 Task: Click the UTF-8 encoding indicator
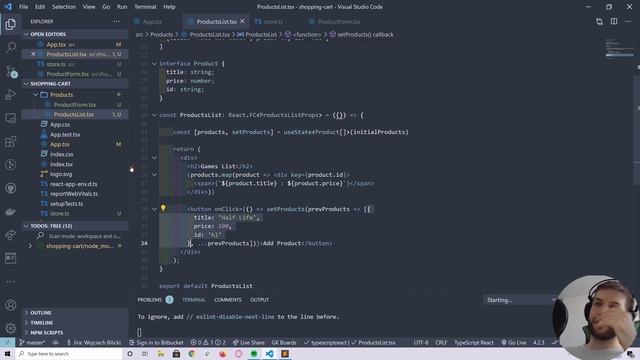click(421, 342)
